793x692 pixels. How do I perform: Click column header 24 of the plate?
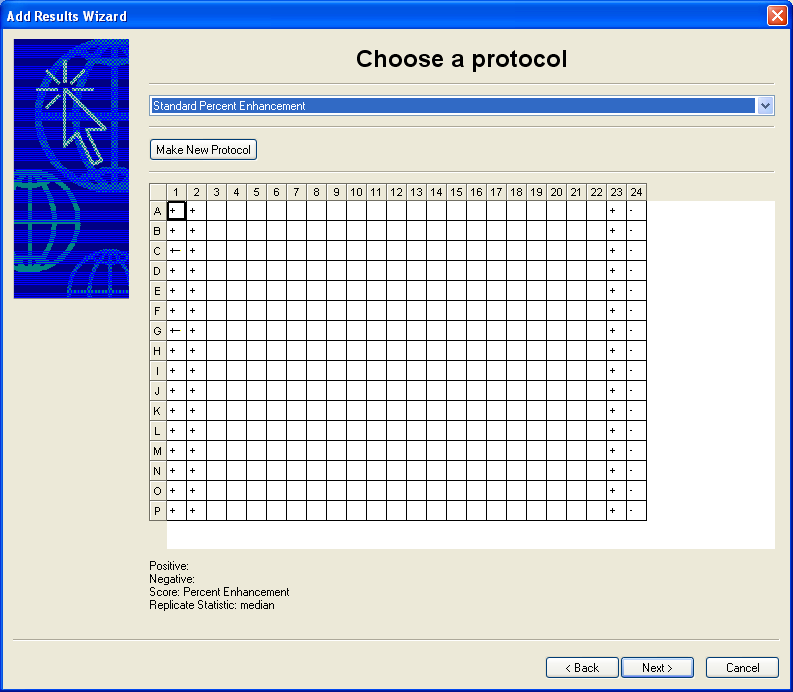coord(636,192)
